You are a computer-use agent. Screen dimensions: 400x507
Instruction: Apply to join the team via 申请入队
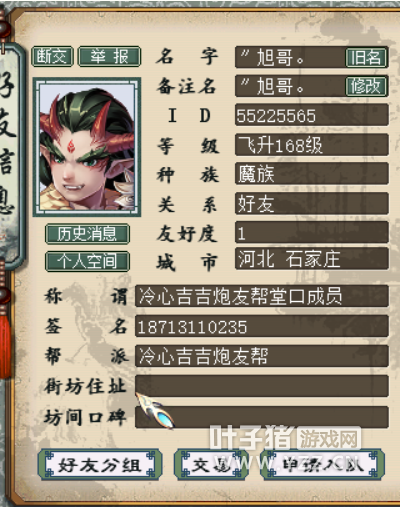coord(322,465)
